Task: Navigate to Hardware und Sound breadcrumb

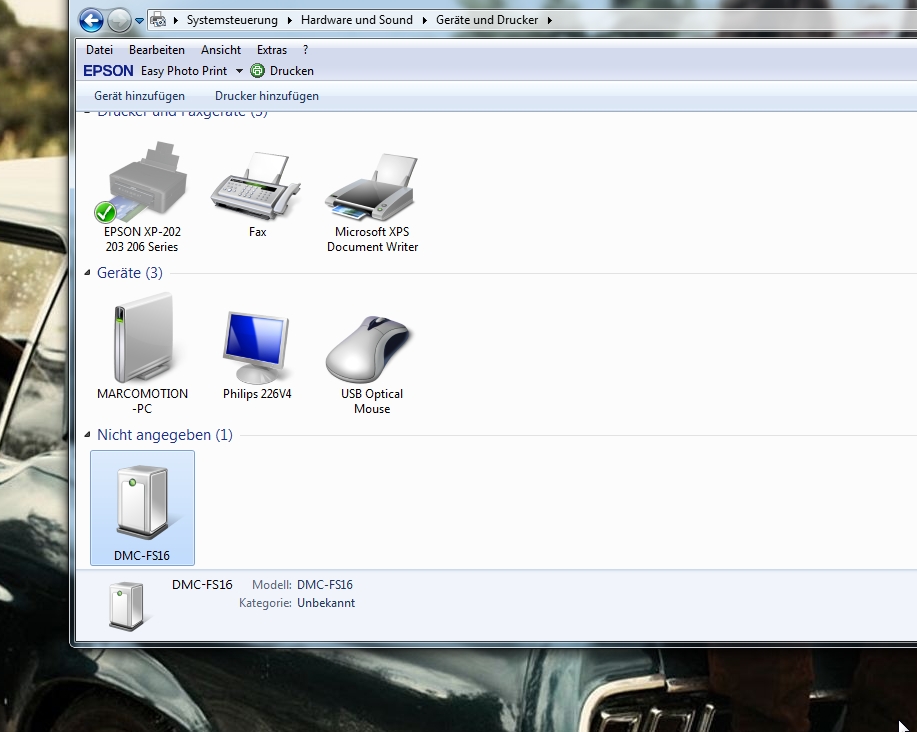Action: [x=357, y=20]
